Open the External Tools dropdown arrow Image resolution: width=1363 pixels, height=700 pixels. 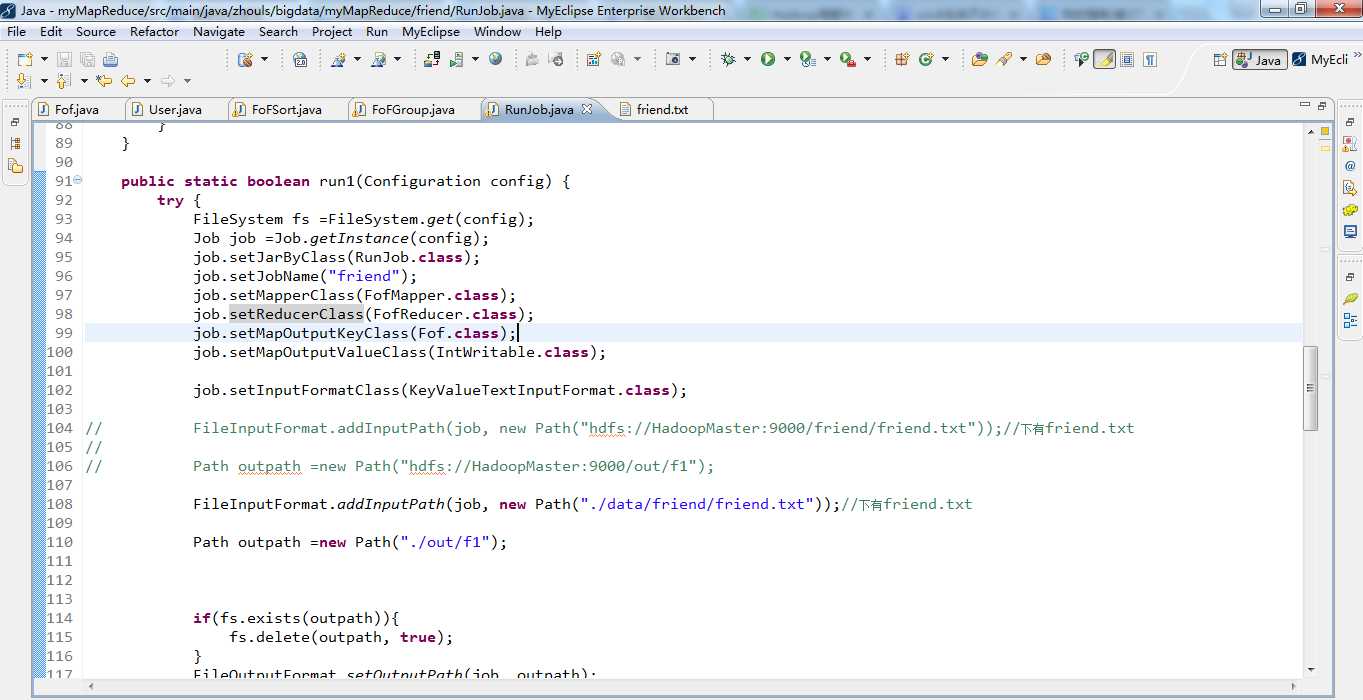coord(867,60)
